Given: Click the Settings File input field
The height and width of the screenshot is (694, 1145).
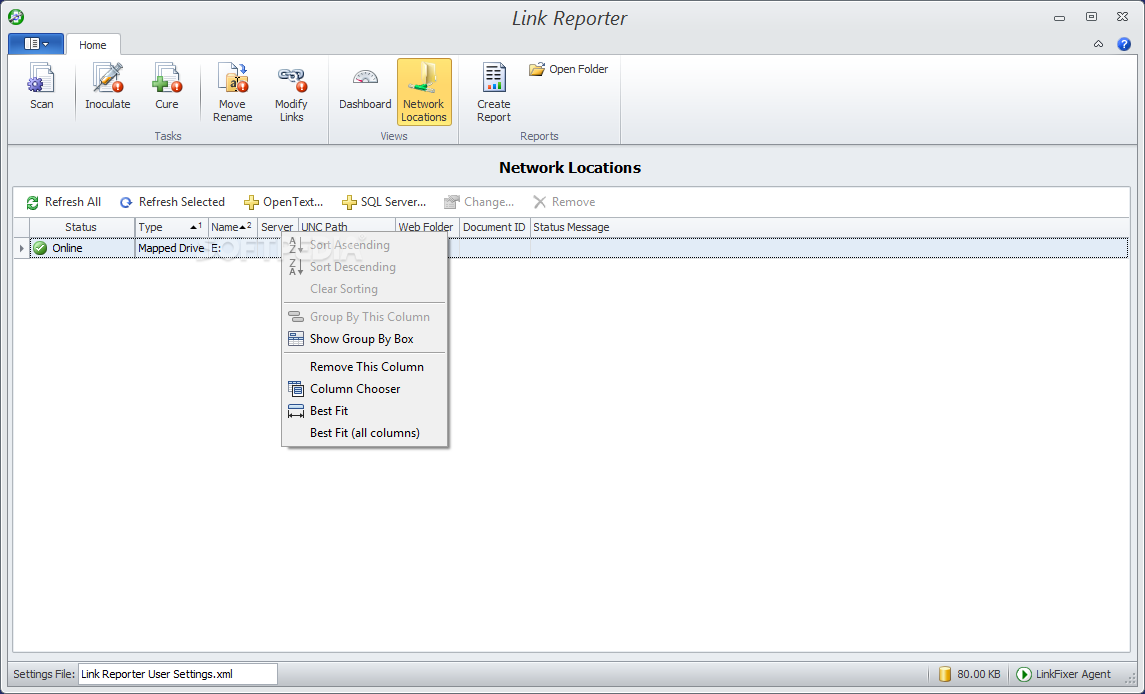Looking at the screenshot, I should pos(177,674).
